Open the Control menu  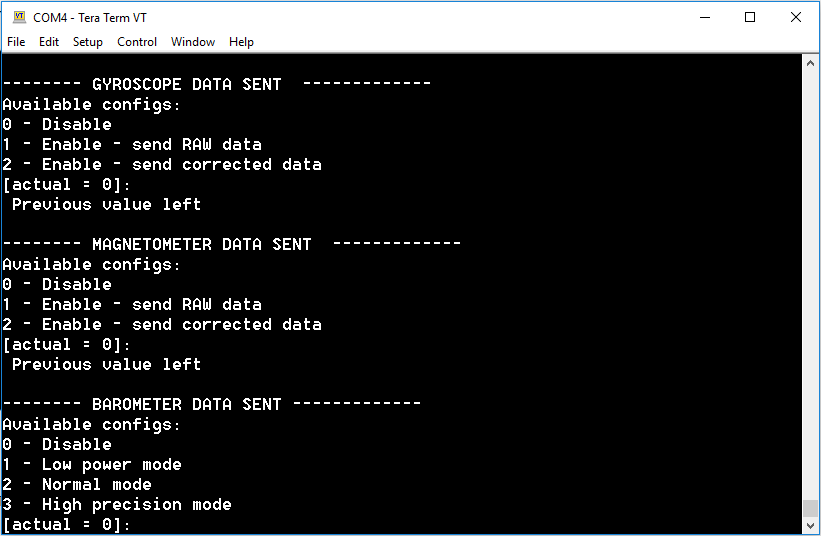coord(137,42)
